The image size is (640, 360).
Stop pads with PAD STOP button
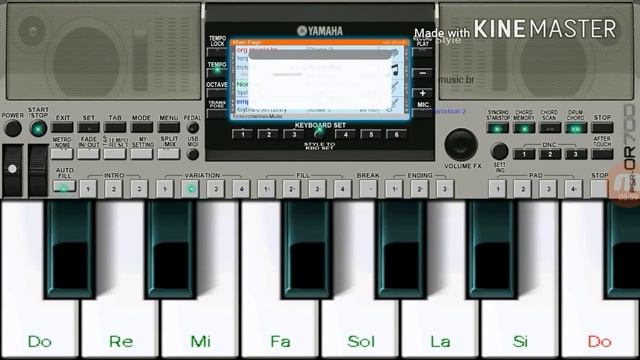coord(599,189)
